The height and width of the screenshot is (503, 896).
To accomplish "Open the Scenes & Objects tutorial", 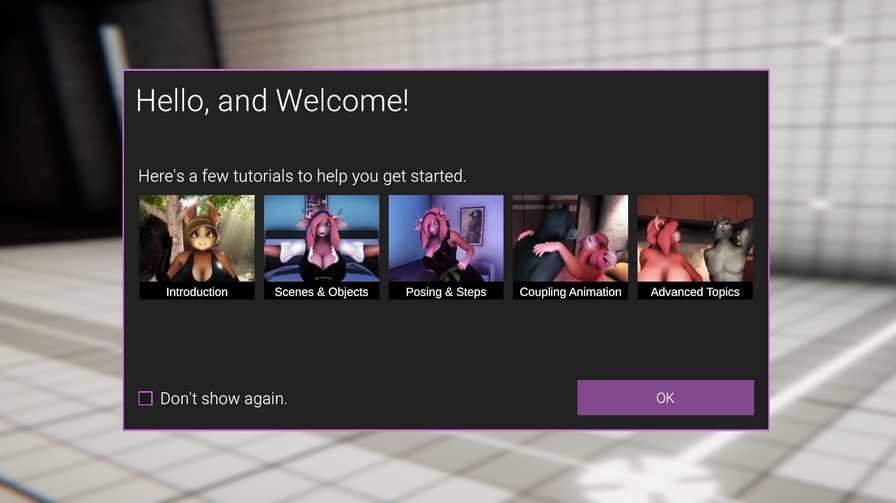I will point(321,247).
